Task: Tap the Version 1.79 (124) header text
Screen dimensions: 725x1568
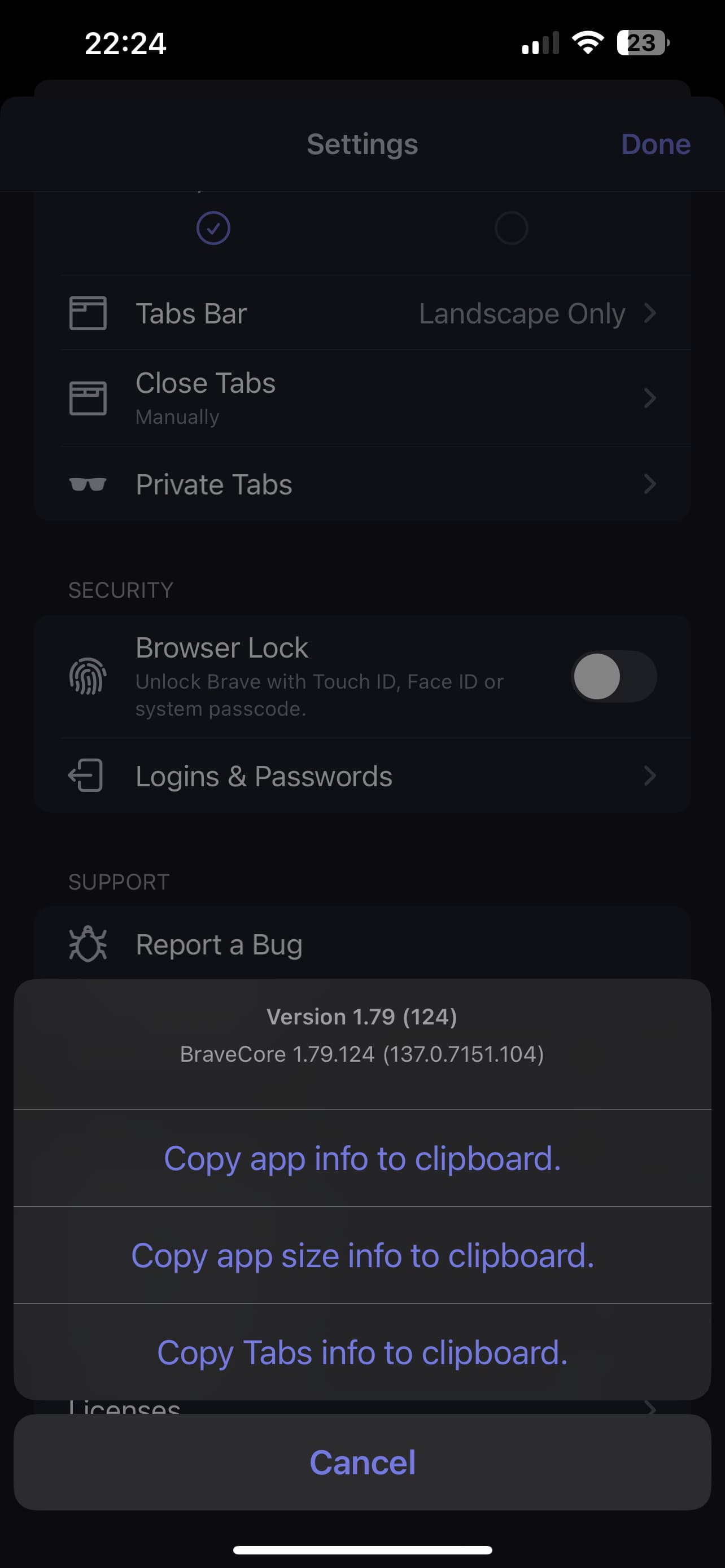Action: 362,1017
